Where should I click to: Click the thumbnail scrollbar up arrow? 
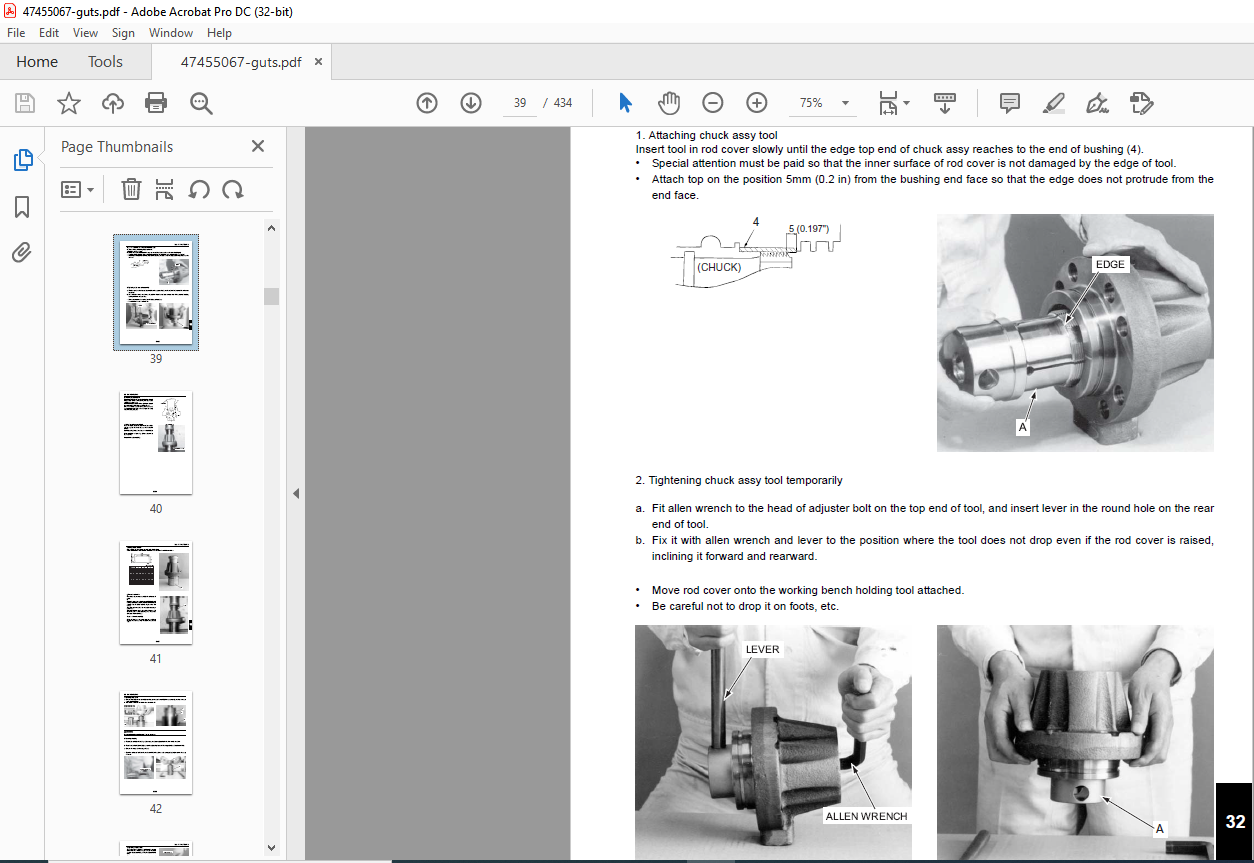[272, 227]
